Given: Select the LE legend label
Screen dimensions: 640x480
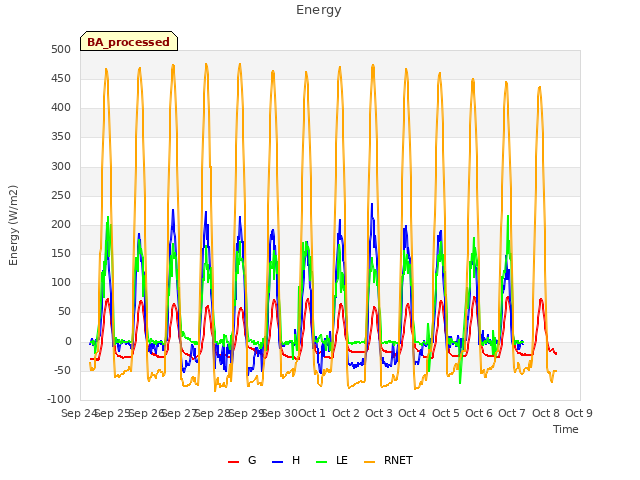Looking at the screenshot, I should point(342,460).
